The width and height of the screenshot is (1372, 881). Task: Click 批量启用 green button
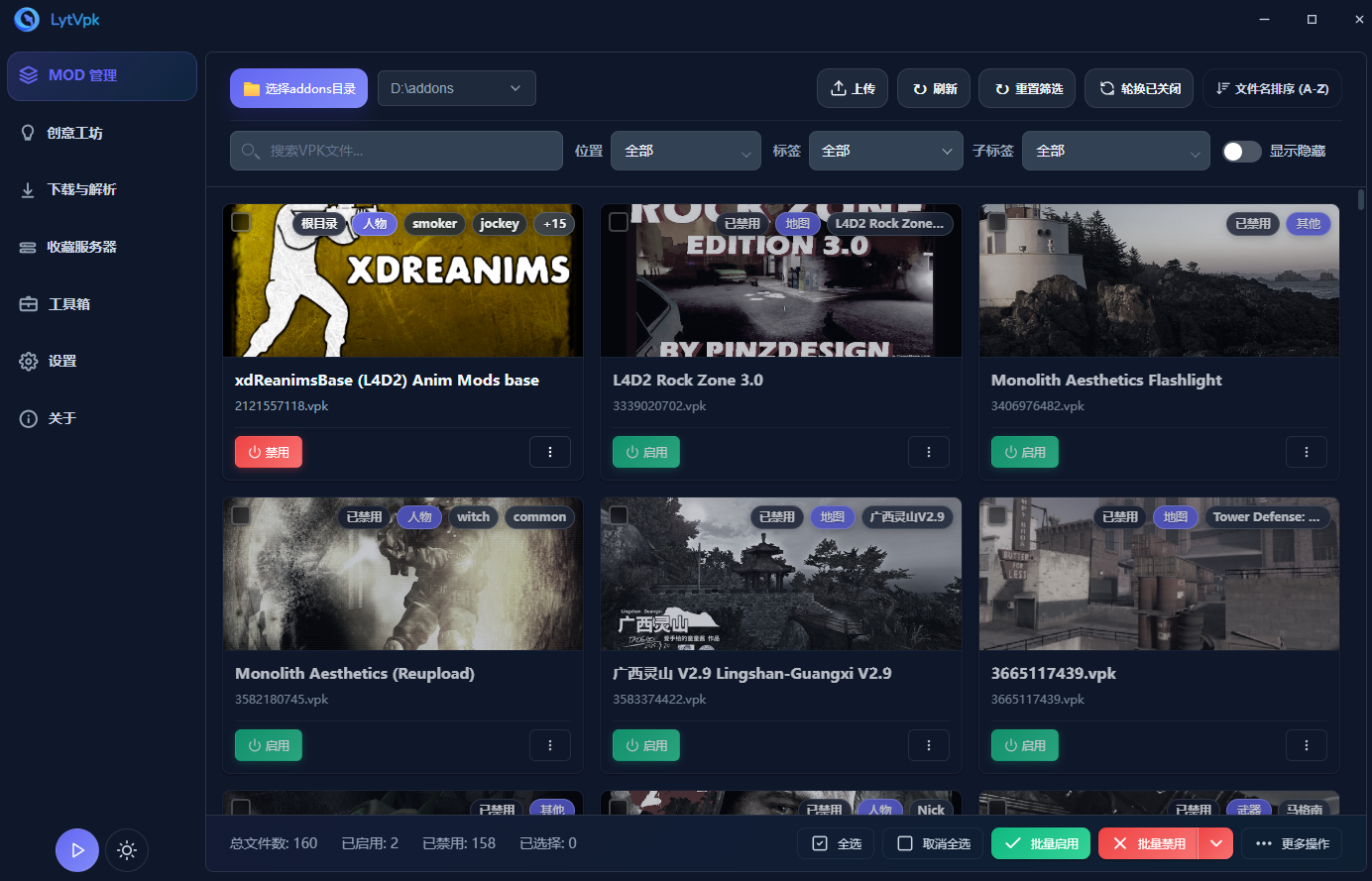[x=1041, y=843]
